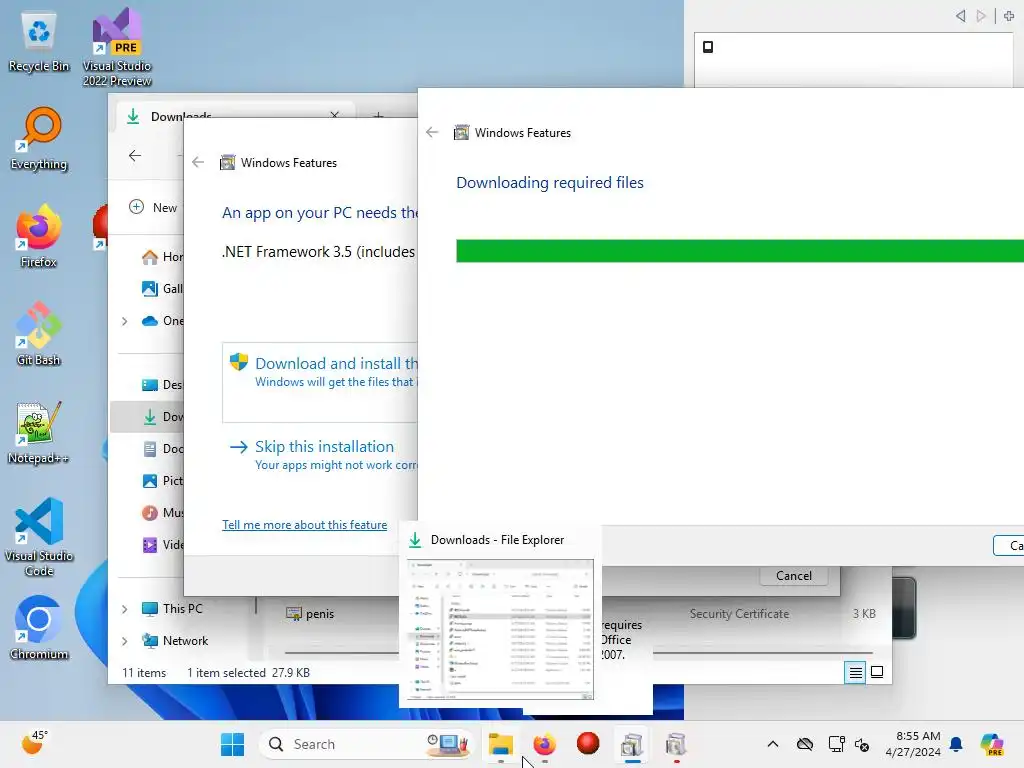Switch File Explorer to details view
Image resolution: width=1024 pixels, height=768 pixels.
pyautogui.click(x=855, y=672)
